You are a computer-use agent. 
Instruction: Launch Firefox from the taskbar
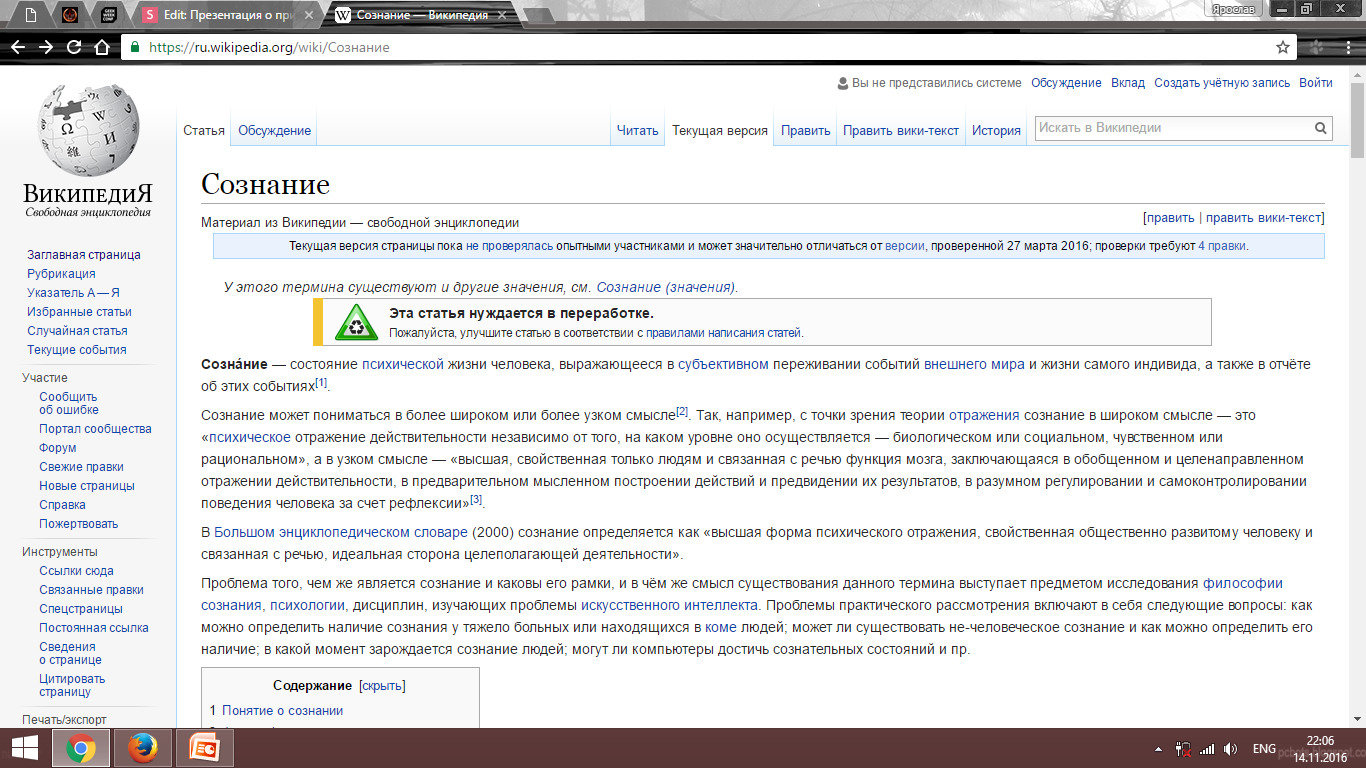pyautogui.click(x=143, y=748)
